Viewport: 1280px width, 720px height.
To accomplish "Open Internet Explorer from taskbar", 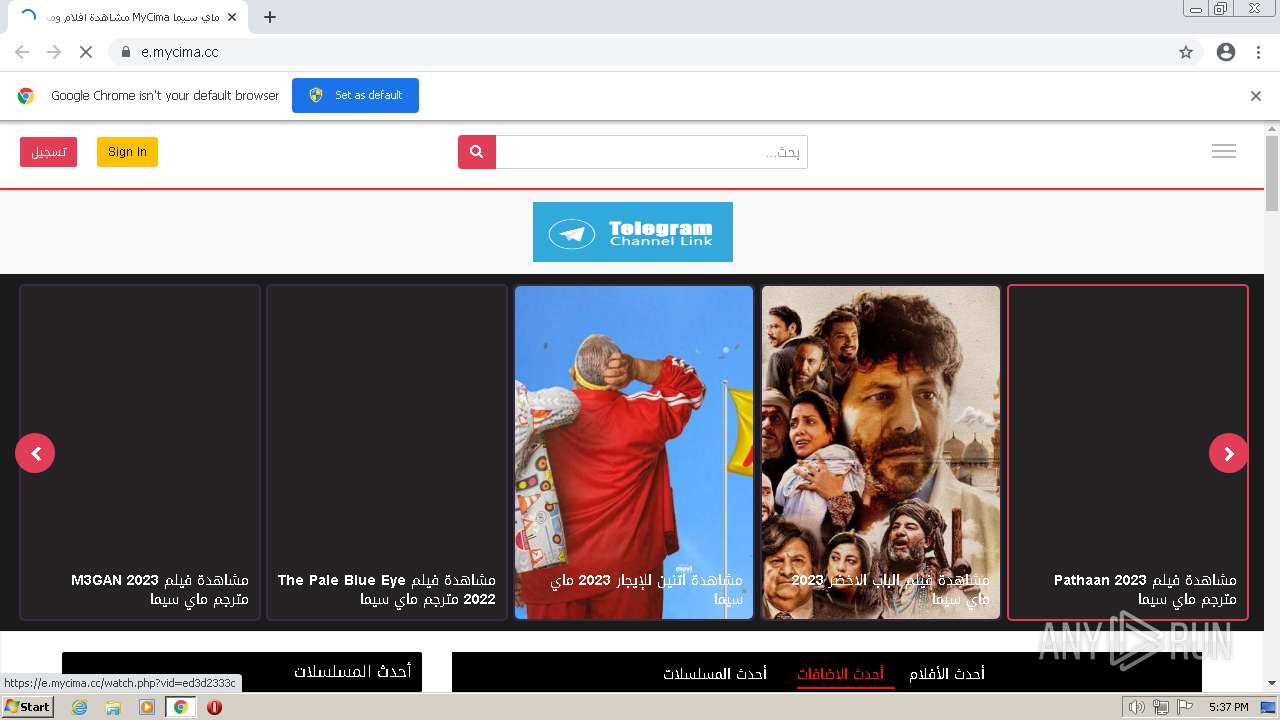I will [79, 707].
